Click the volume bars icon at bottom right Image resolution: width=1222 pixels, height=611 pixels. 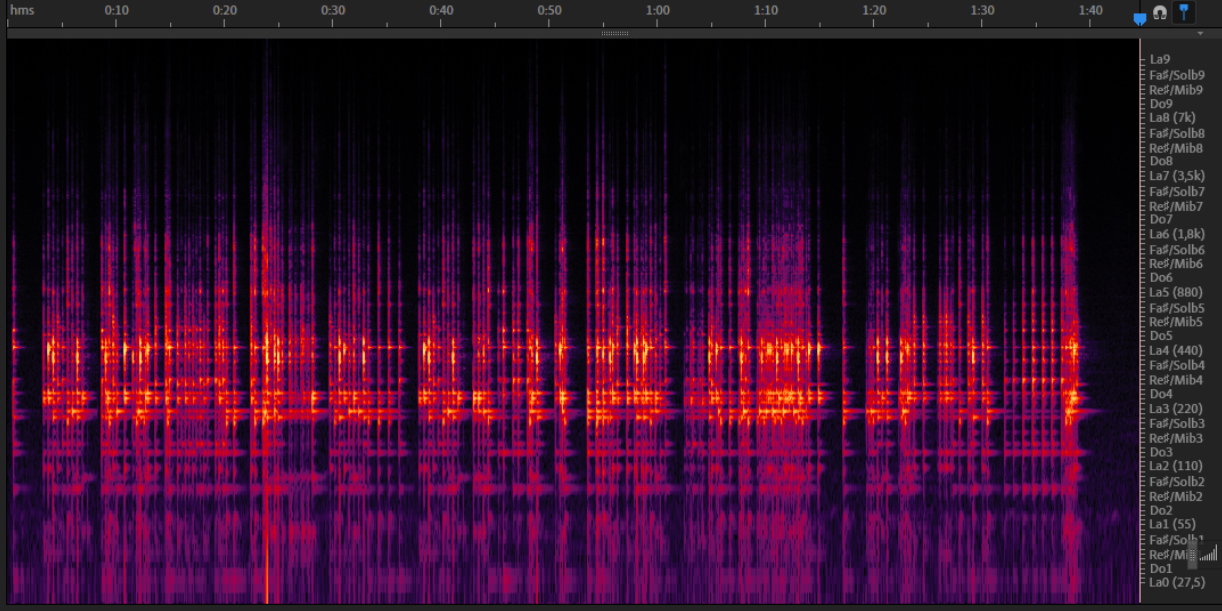pyautogui.click(x=1209, y=553)
